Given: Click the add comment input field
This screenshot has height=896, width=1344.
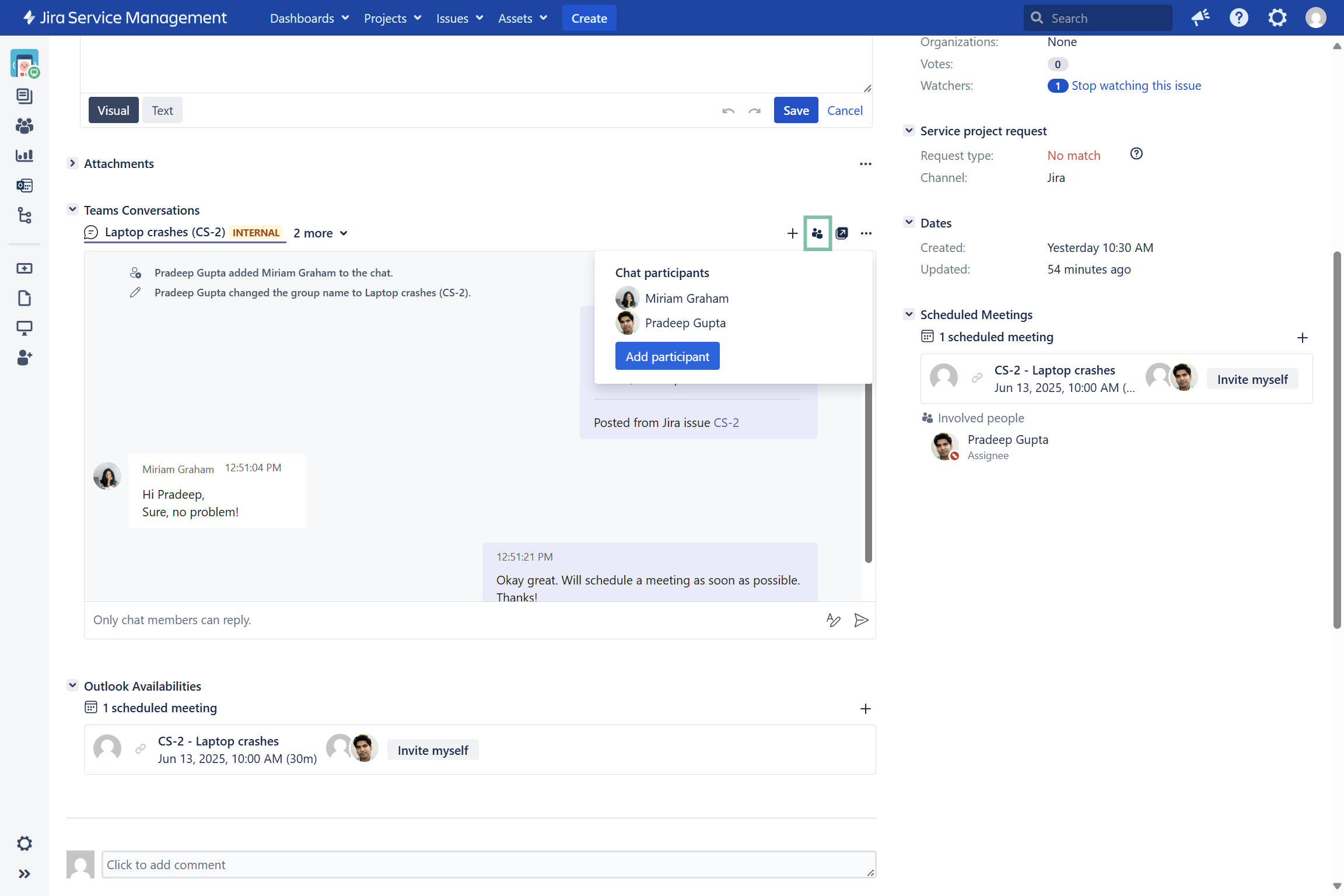Looking at the screenshot, I should pyautogui.click(x=488, y=864).
